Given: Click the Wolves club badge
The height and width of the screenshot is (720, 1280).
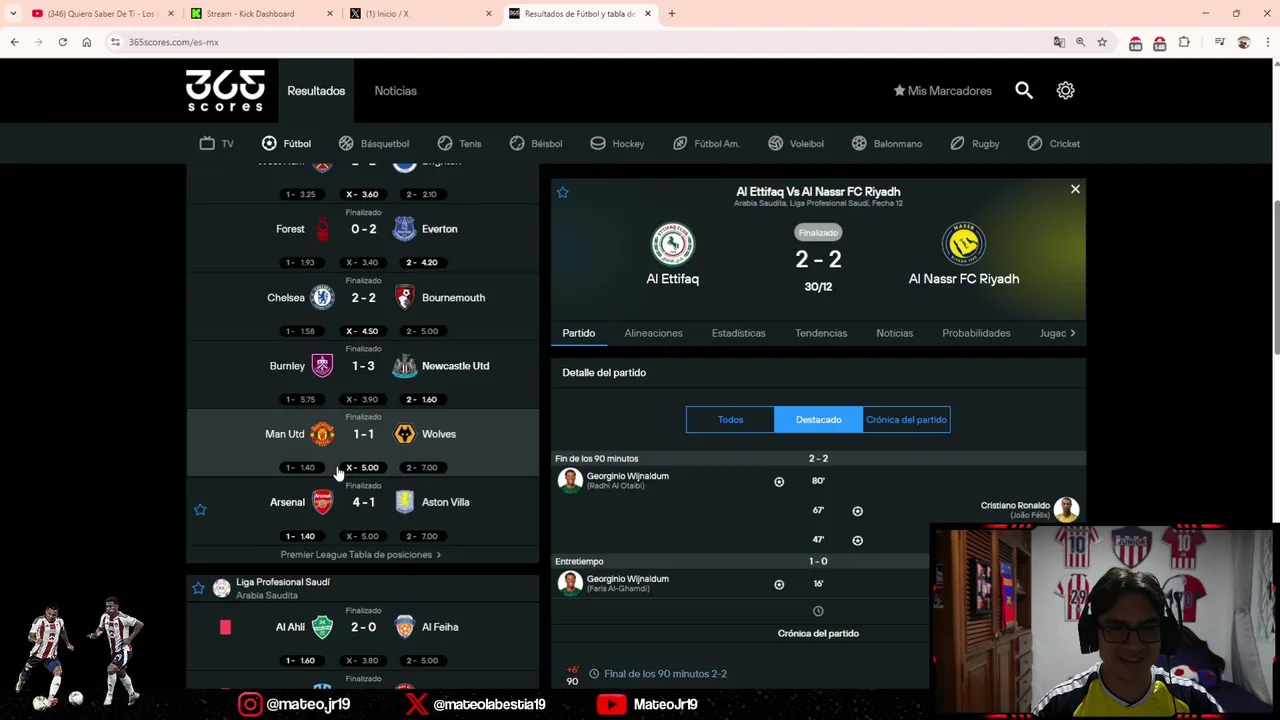Looking at the screenshot, I should (x=404, y=434).
